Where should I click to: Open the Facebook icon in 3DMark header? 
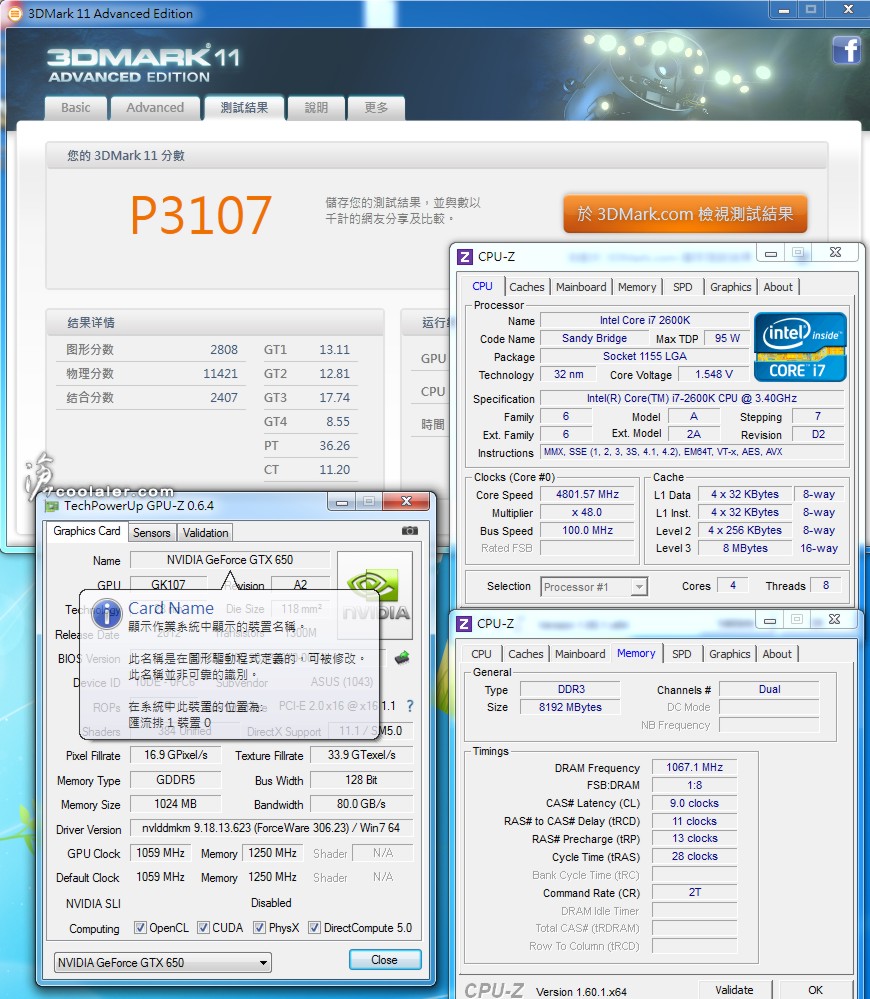click(x=846, y=50)
